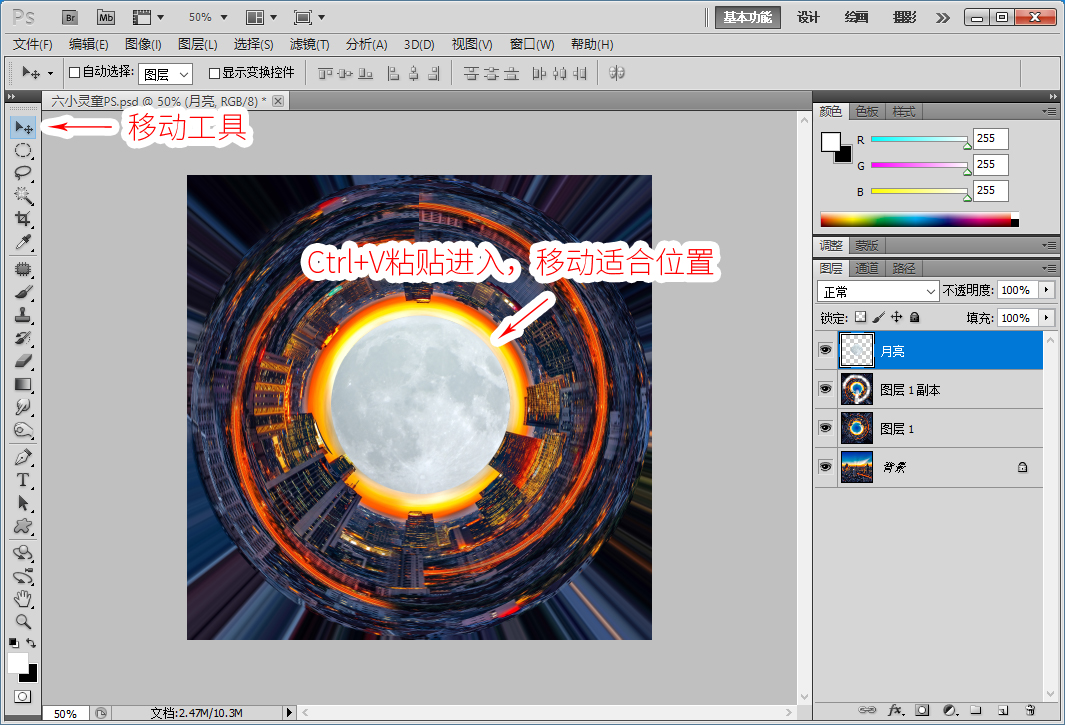The image size is (1065, 725).
Task: Toggle lock transparent pixels
Action: 861,317
